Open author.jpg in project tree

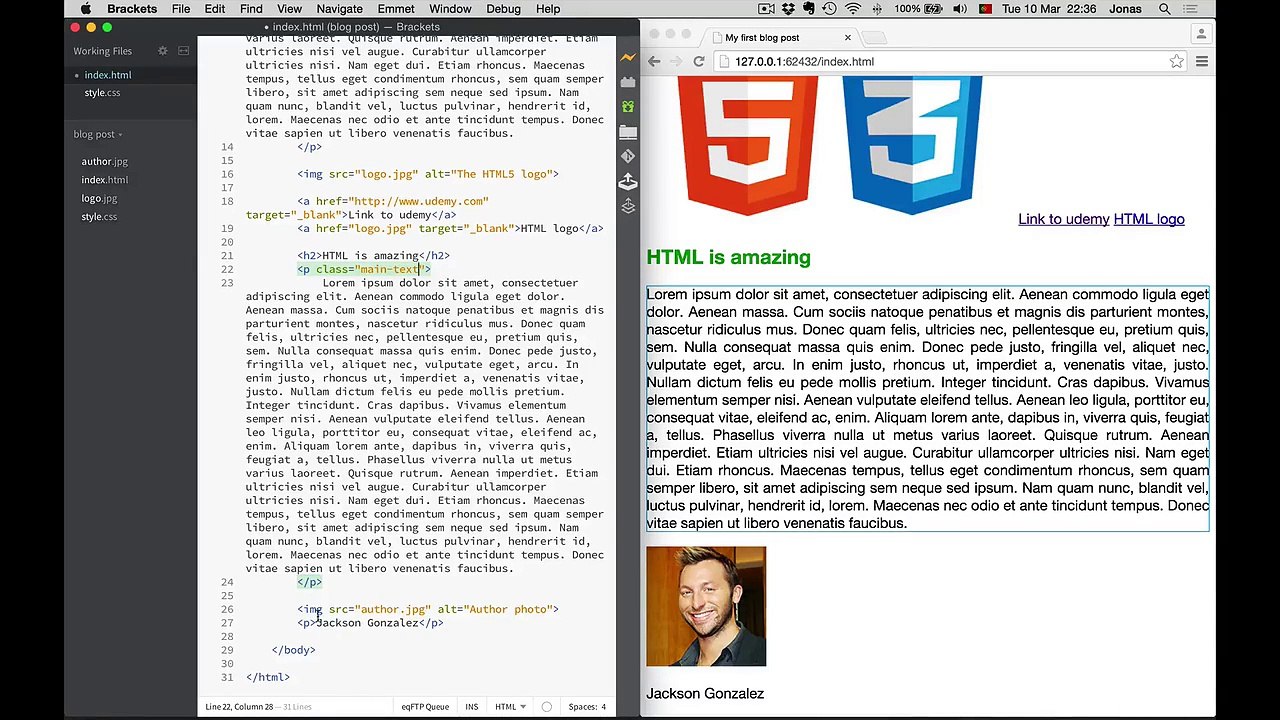tap(104, 162)
